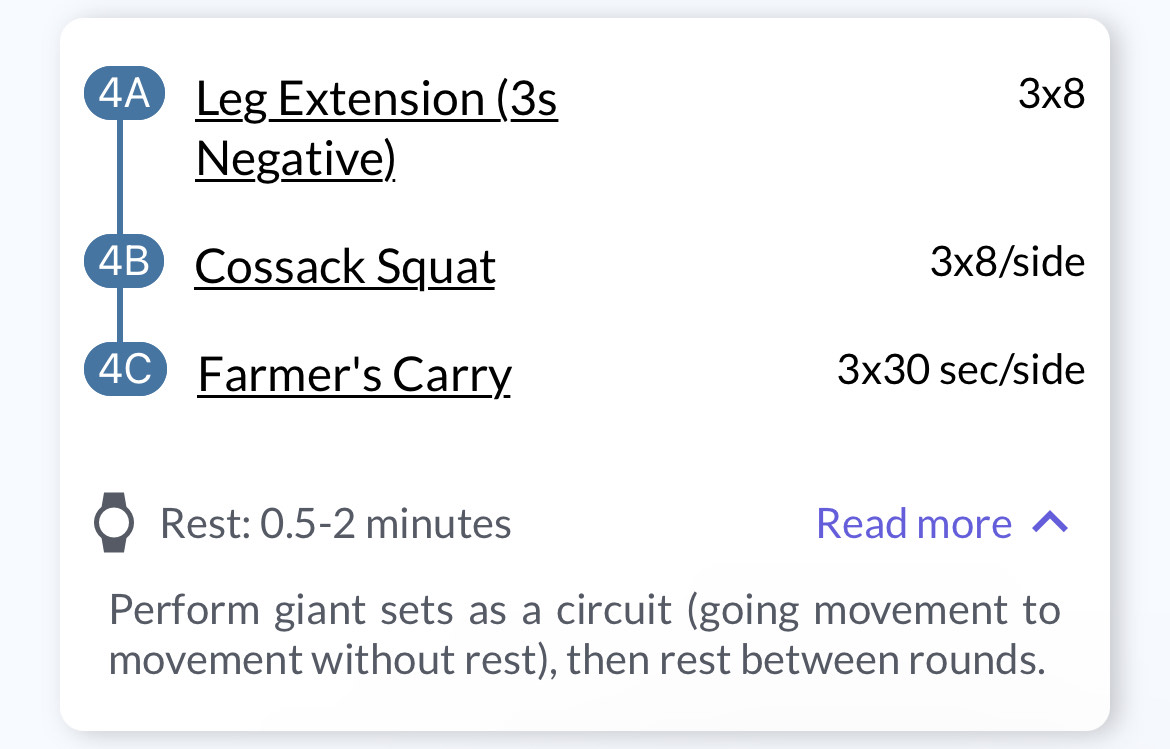Click the 4B exercise badge
1170x749 pixels.
click(x=124, y=261)
